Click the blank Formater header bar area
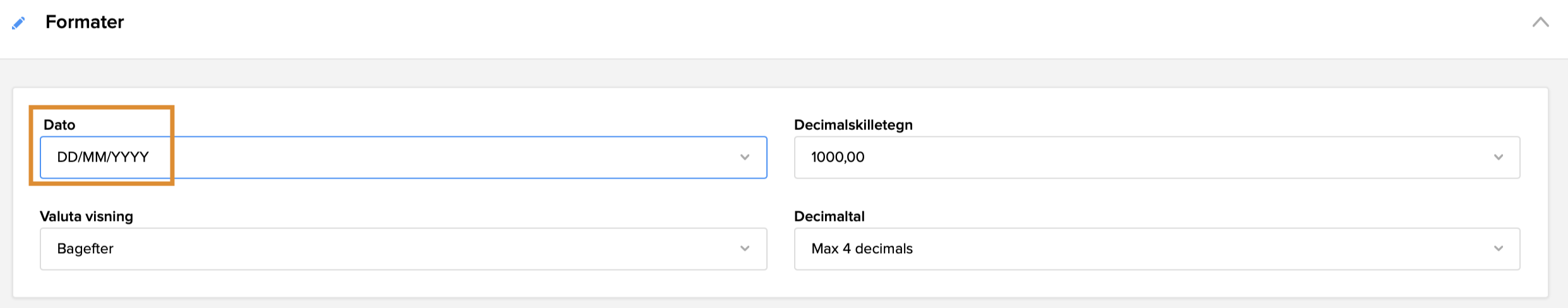 point(757,25)
